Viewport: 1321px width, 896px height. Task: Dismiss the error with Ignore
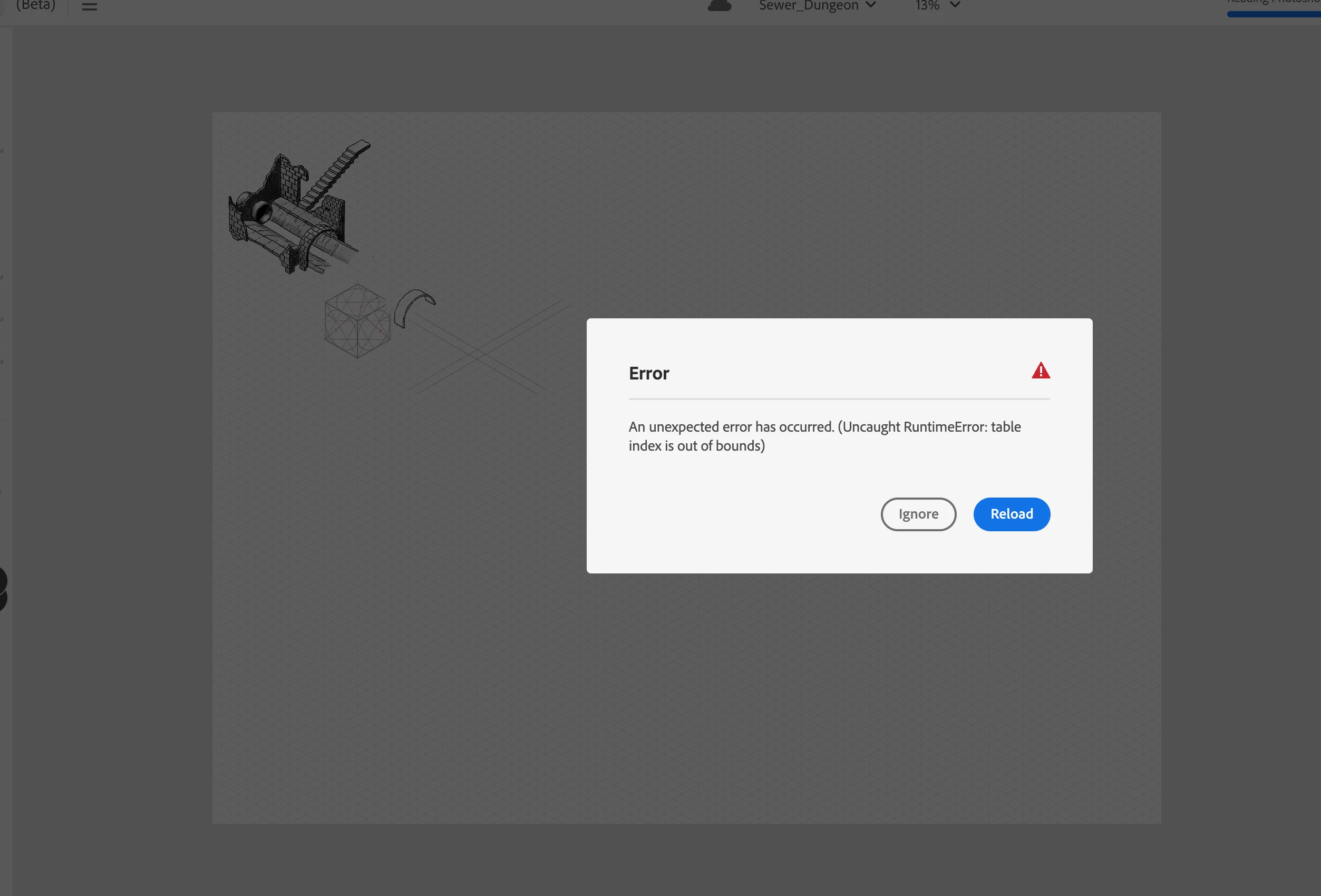click(x=918, y=514)
